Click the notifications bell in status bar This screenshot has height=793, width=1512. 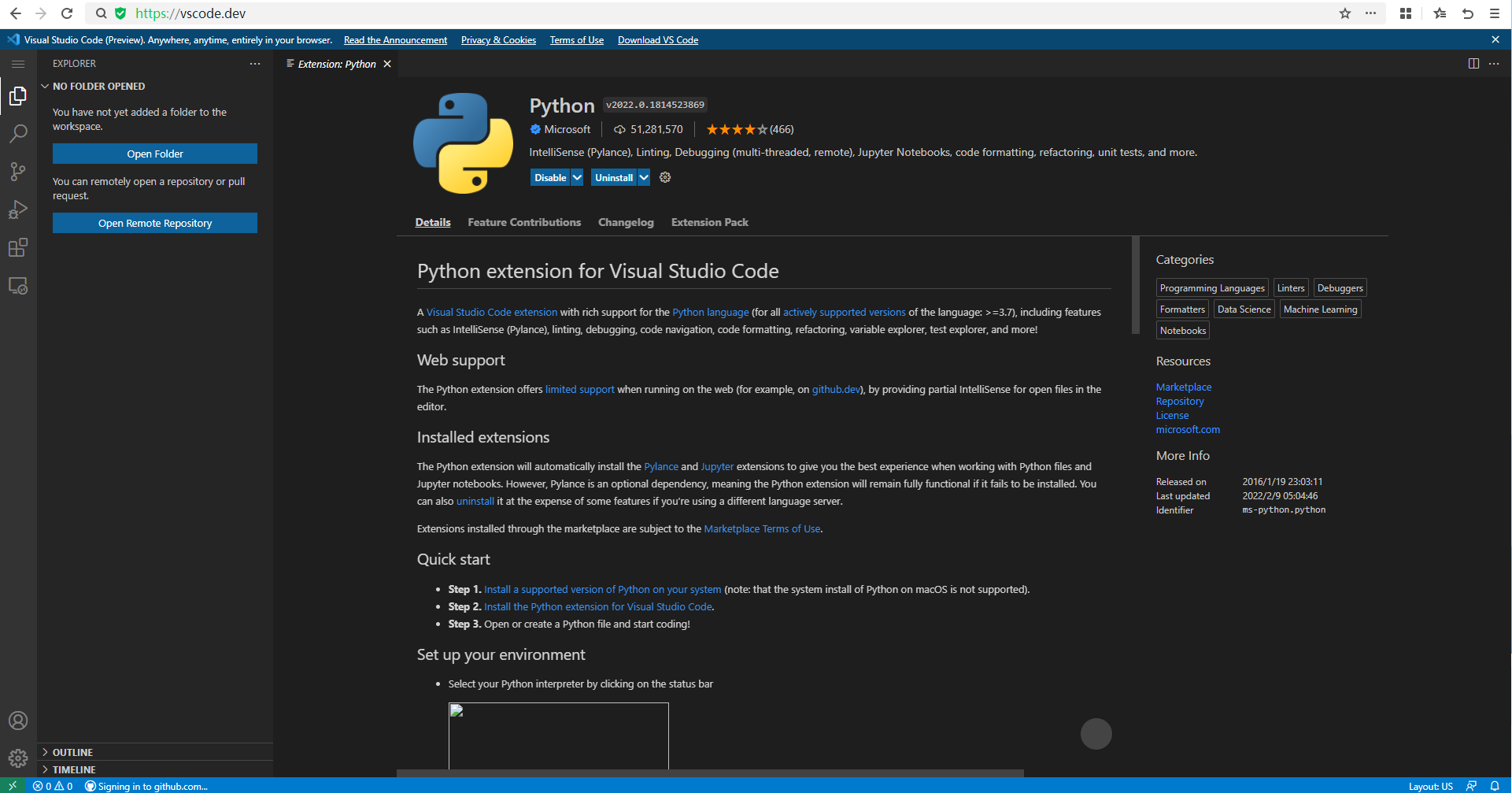pyautogui.click(x=1495, y=786)
